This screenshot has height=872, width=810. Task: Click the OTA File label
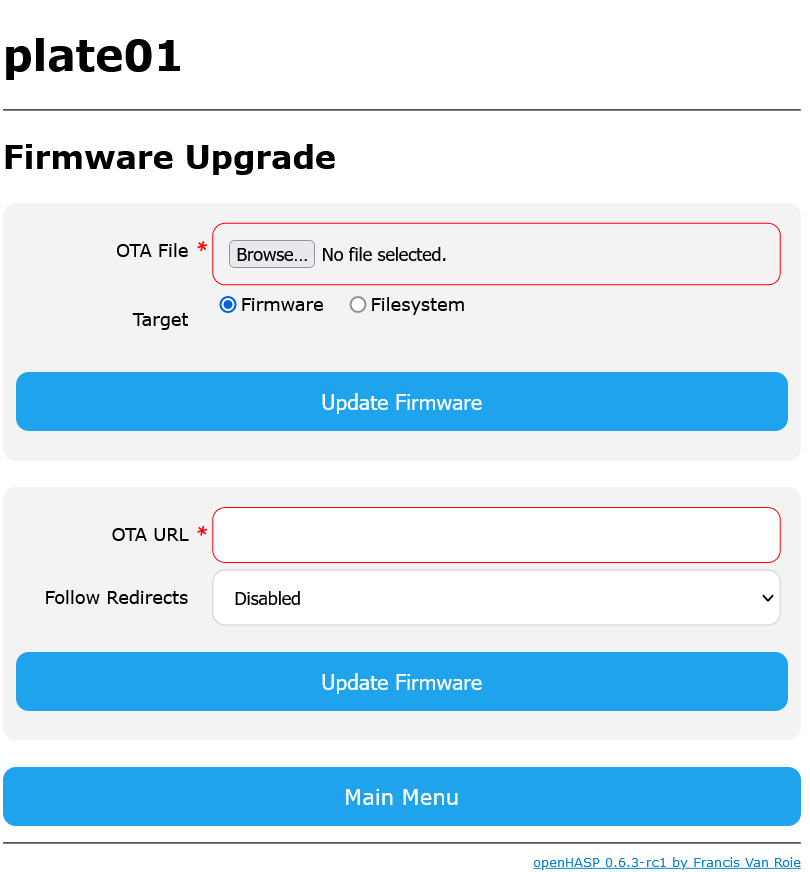152,251
